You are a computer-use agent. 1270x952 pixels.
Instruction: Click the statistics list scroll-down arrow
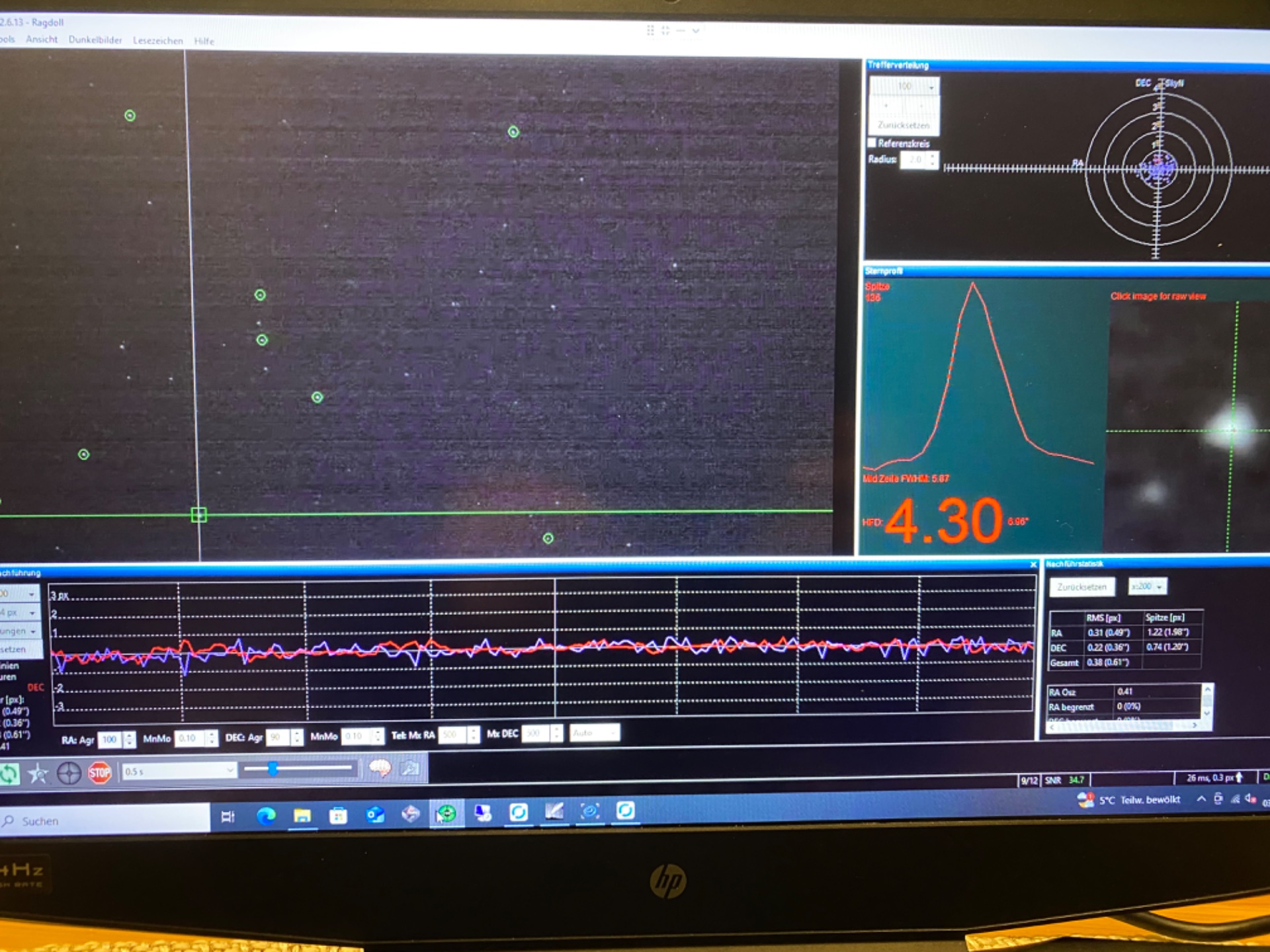(x=1207, y=713)
